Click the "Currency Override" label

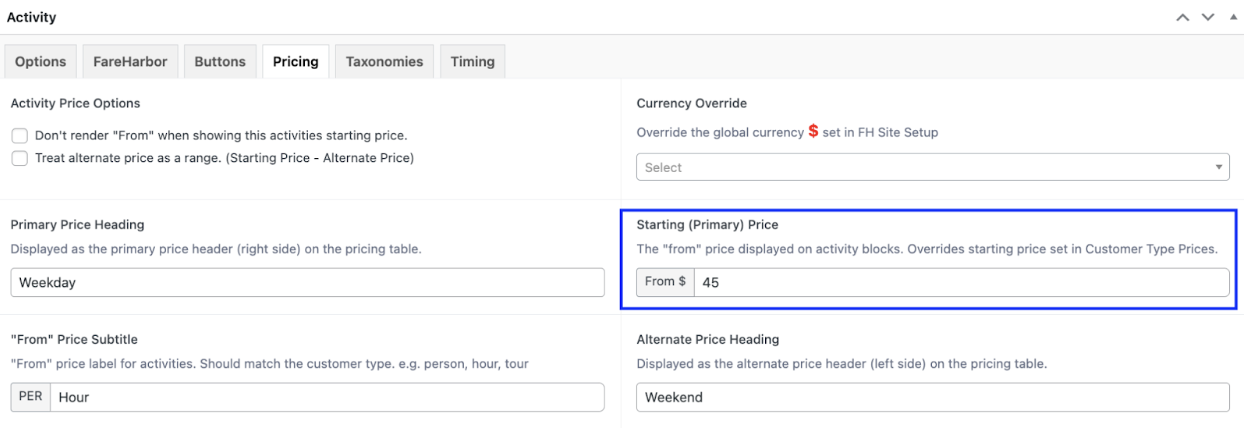691,103
